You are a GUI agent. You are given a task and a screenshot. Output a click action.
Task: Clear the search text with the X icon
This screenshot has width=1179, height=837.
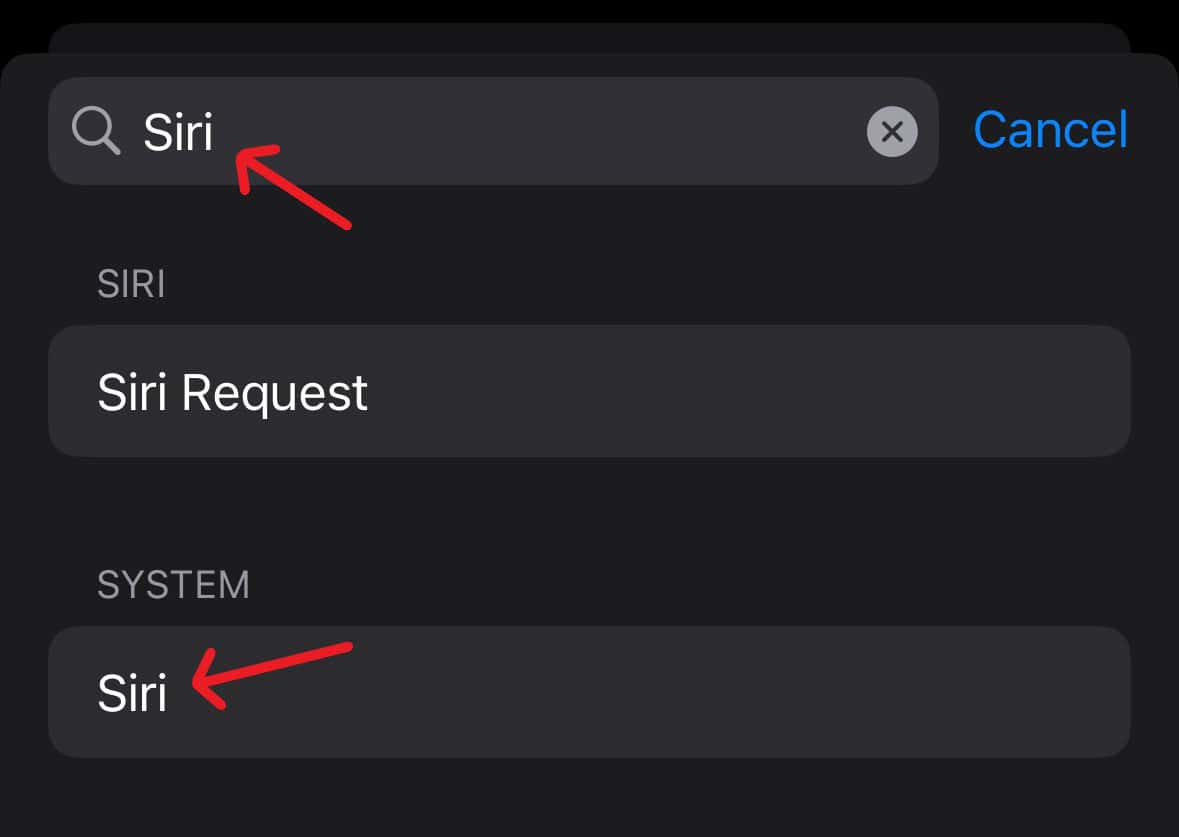pyautogui.click(x=892, y=131)
